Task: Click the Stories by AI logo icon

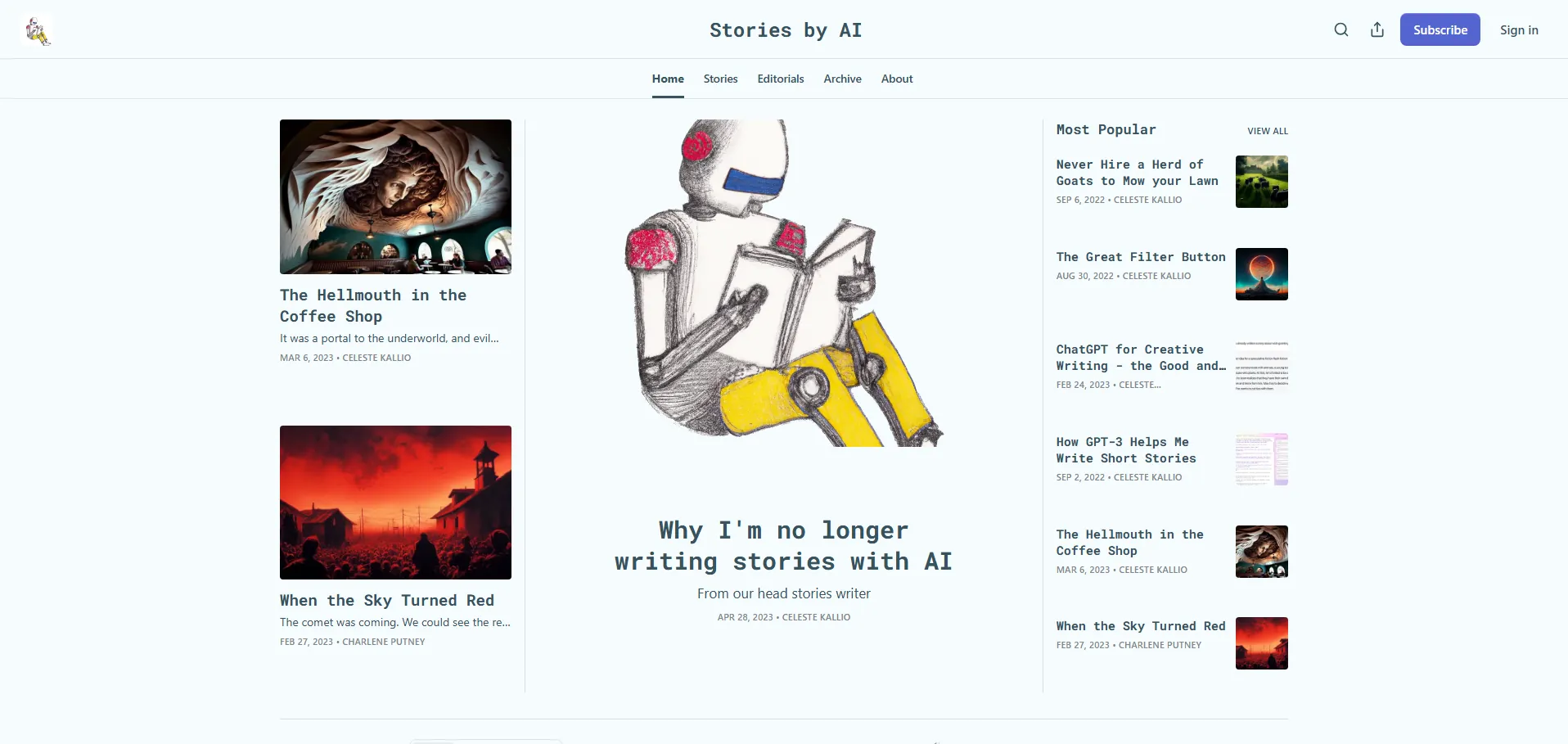Action: tap(37, 30)
